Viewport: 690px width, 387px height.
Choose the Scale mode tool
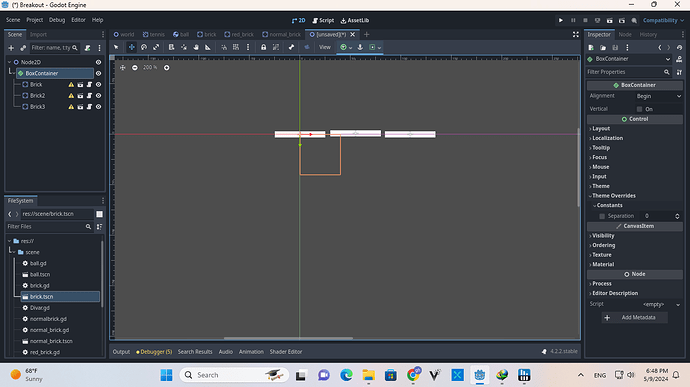[156, 47]
